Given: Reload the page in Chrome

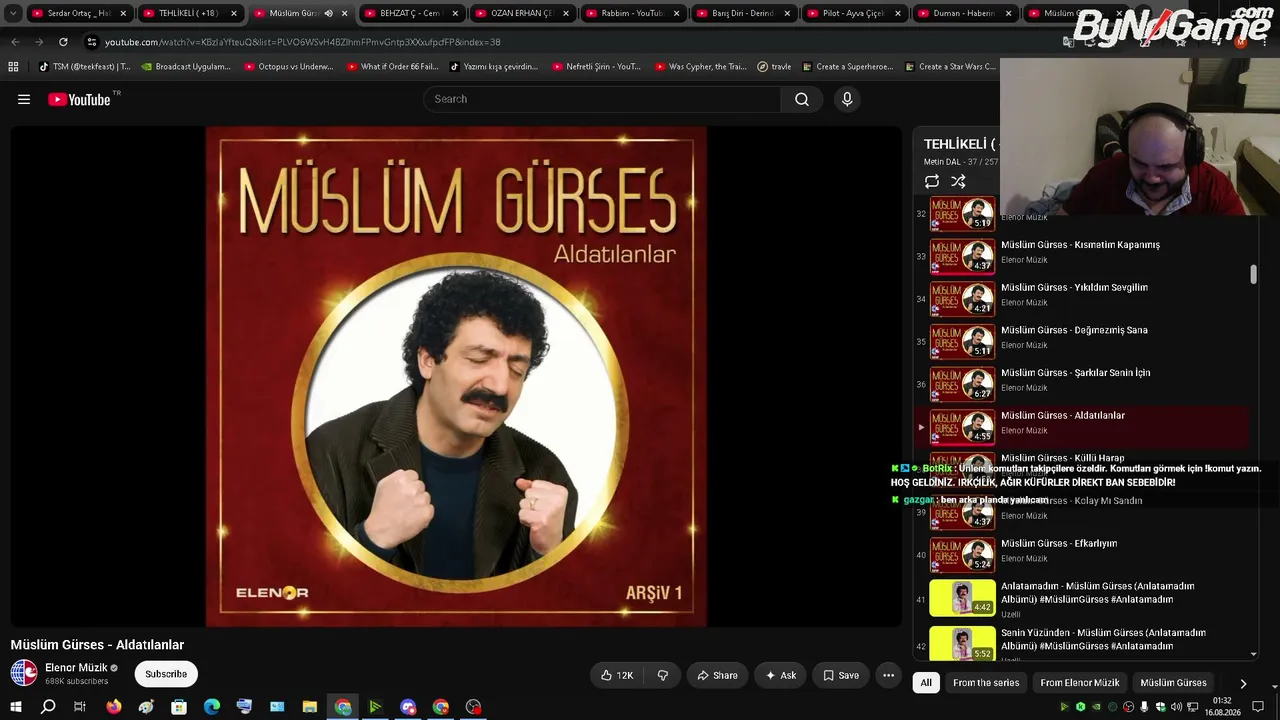Looking at the screenshot, I should tap(63, 42).
